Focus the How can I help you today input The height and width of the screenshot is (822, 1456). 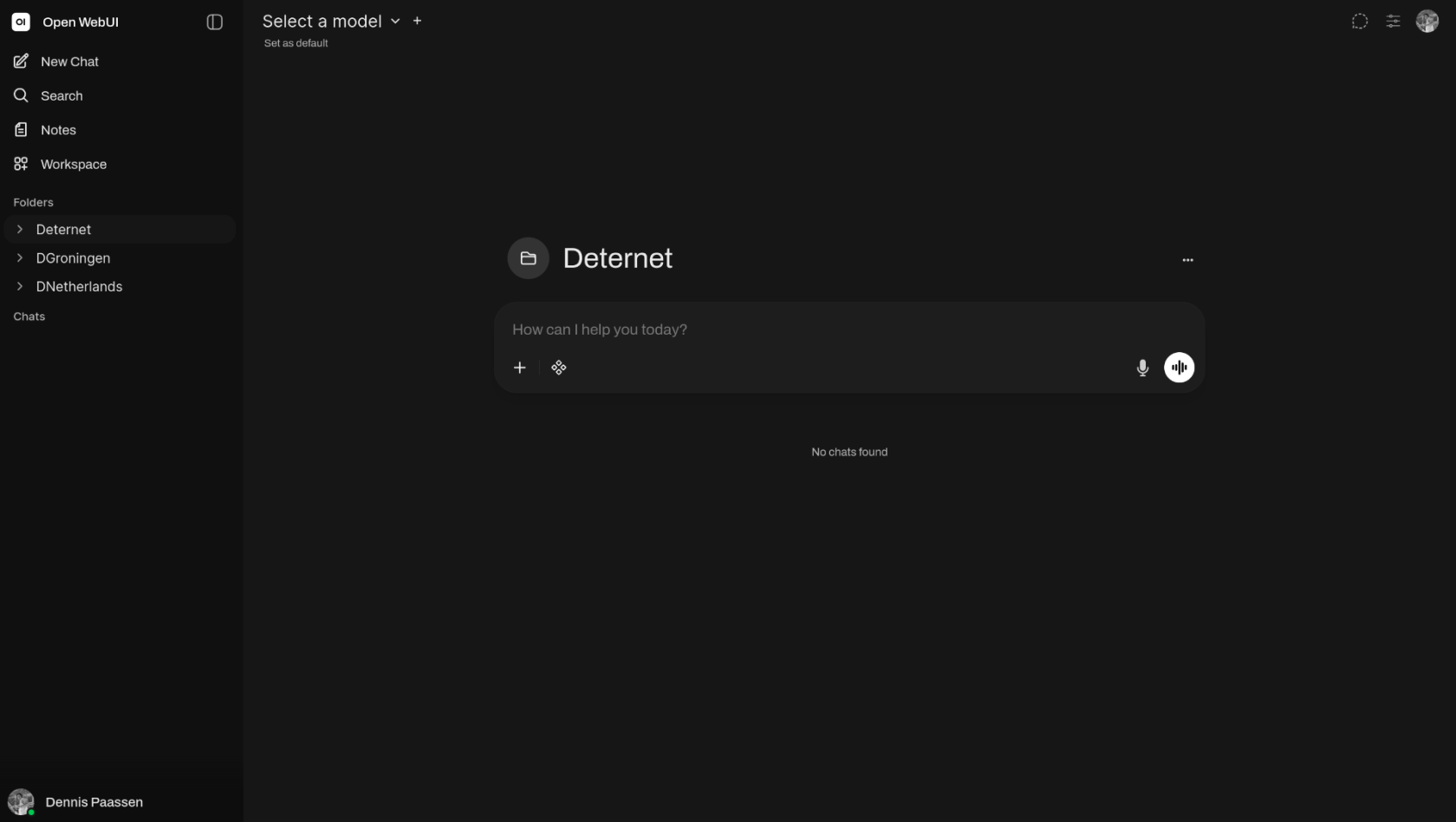[849, 329]
